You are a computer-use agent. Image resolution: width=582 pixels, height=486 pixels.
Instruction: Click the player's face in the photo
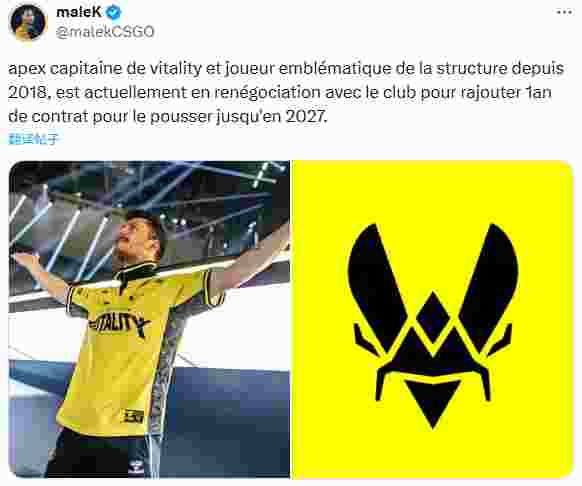pyautogui.click(x=137, y=235)
